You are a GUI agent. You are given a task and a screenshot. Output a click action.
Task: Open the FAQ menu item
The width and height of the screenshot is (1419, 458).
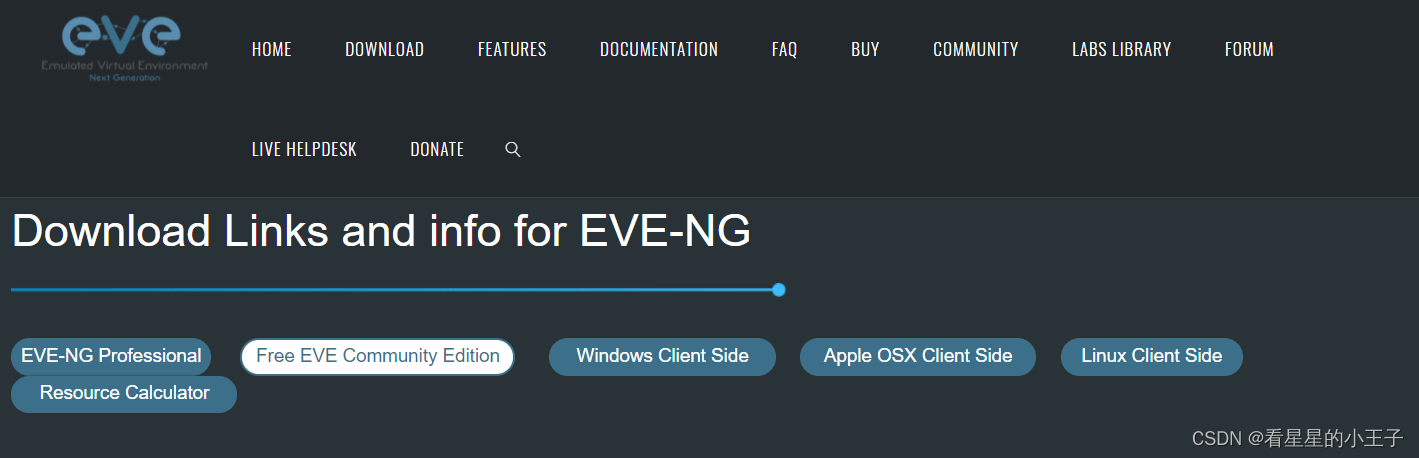785,49
